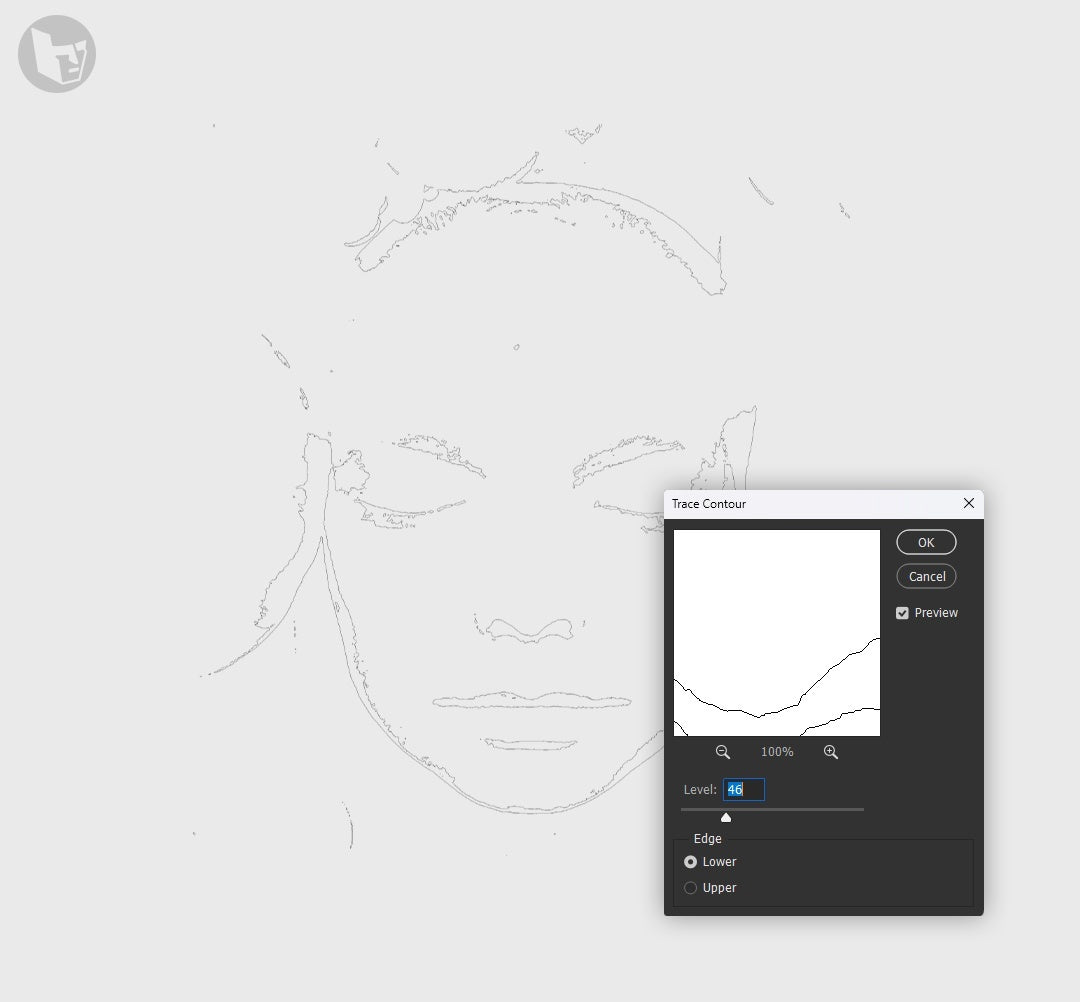Click the traced nose contour on canvas
1080x1002 pixels.
click(530, 629)
